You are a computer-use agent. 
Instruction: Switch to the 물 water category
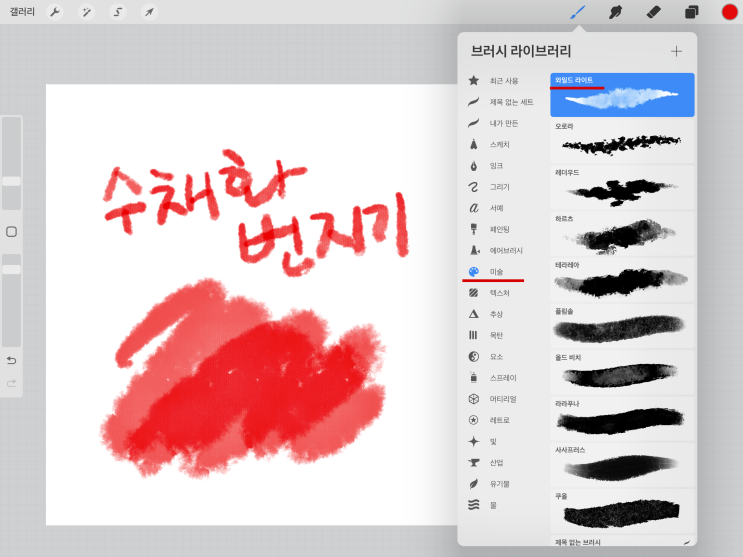[501, 505]
